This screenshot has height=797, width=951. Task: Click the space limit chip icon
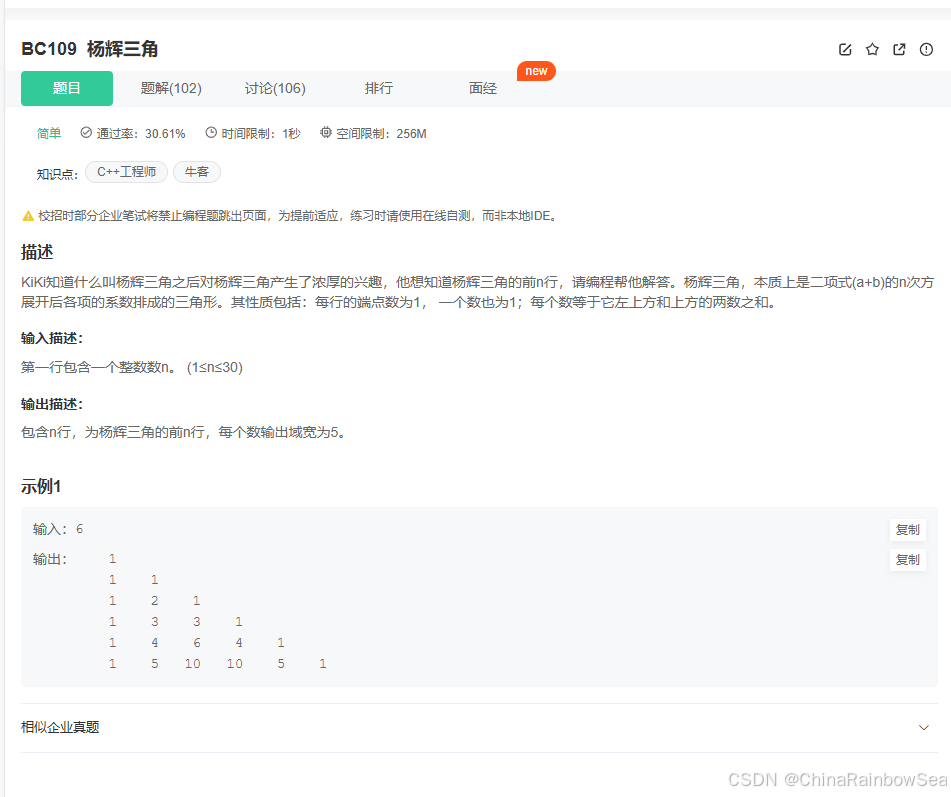pos(326,132)
